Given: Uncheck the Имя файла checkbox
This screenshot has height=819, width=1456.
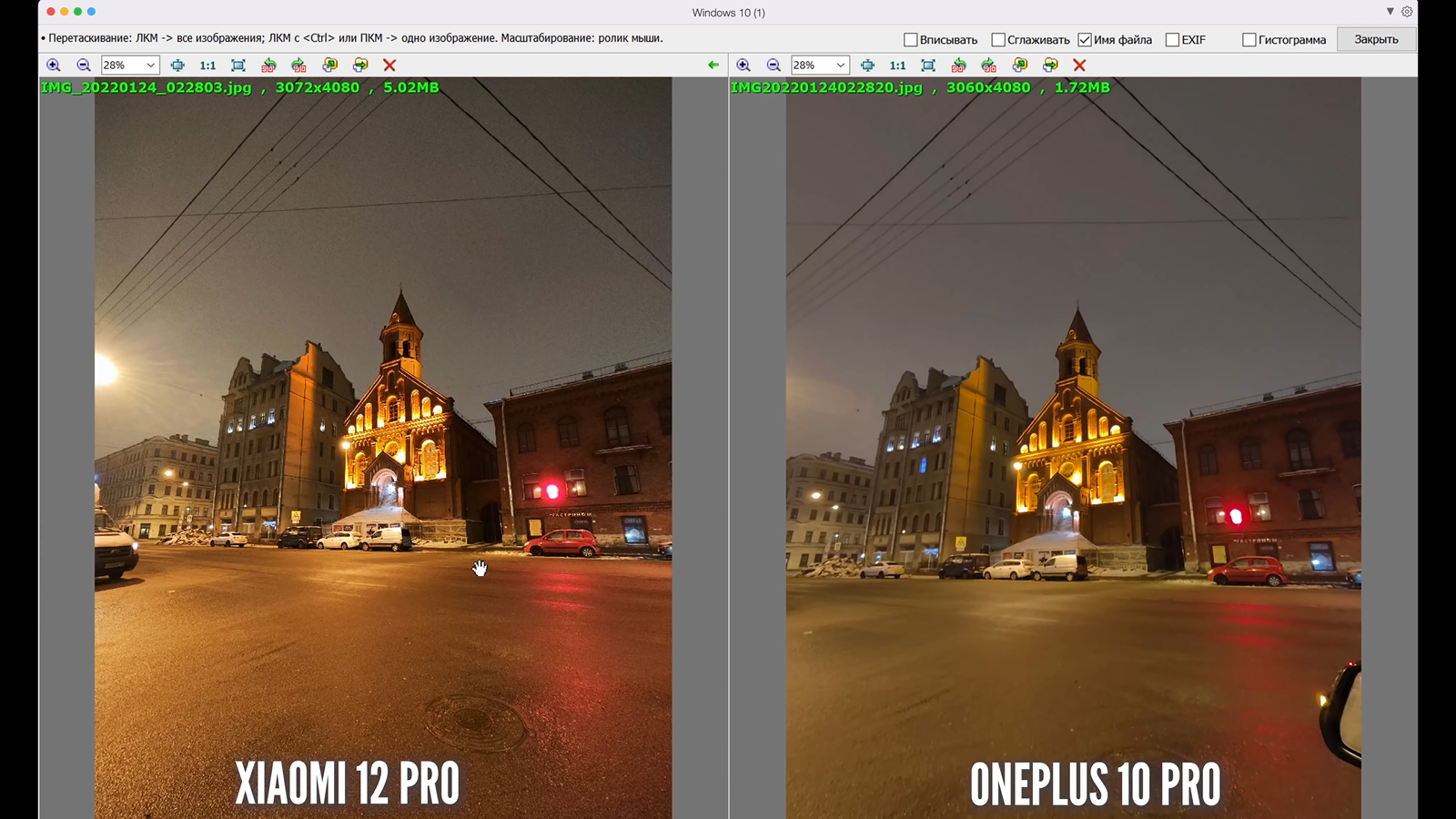Looking at the screenshot, I should [x=1085, y=40].
